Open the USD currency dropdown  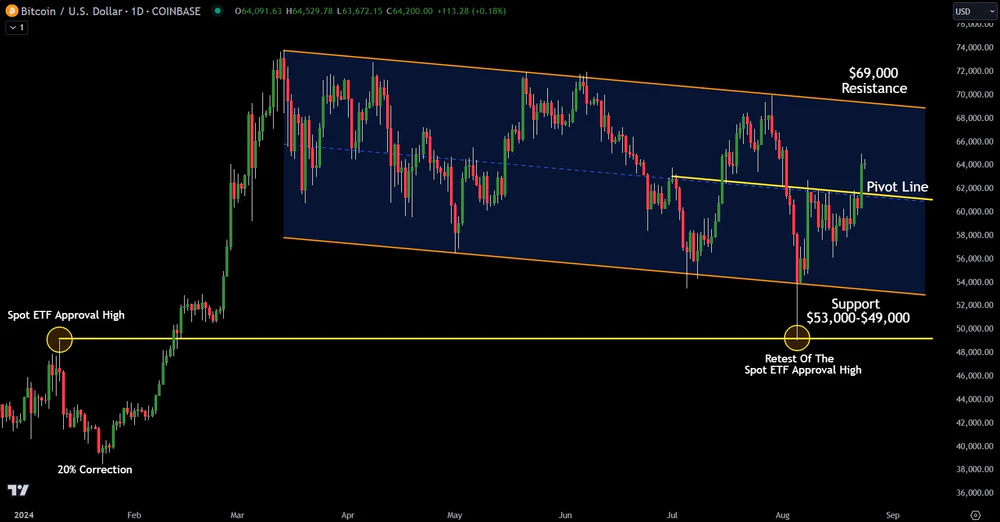[x=969, y=11]
